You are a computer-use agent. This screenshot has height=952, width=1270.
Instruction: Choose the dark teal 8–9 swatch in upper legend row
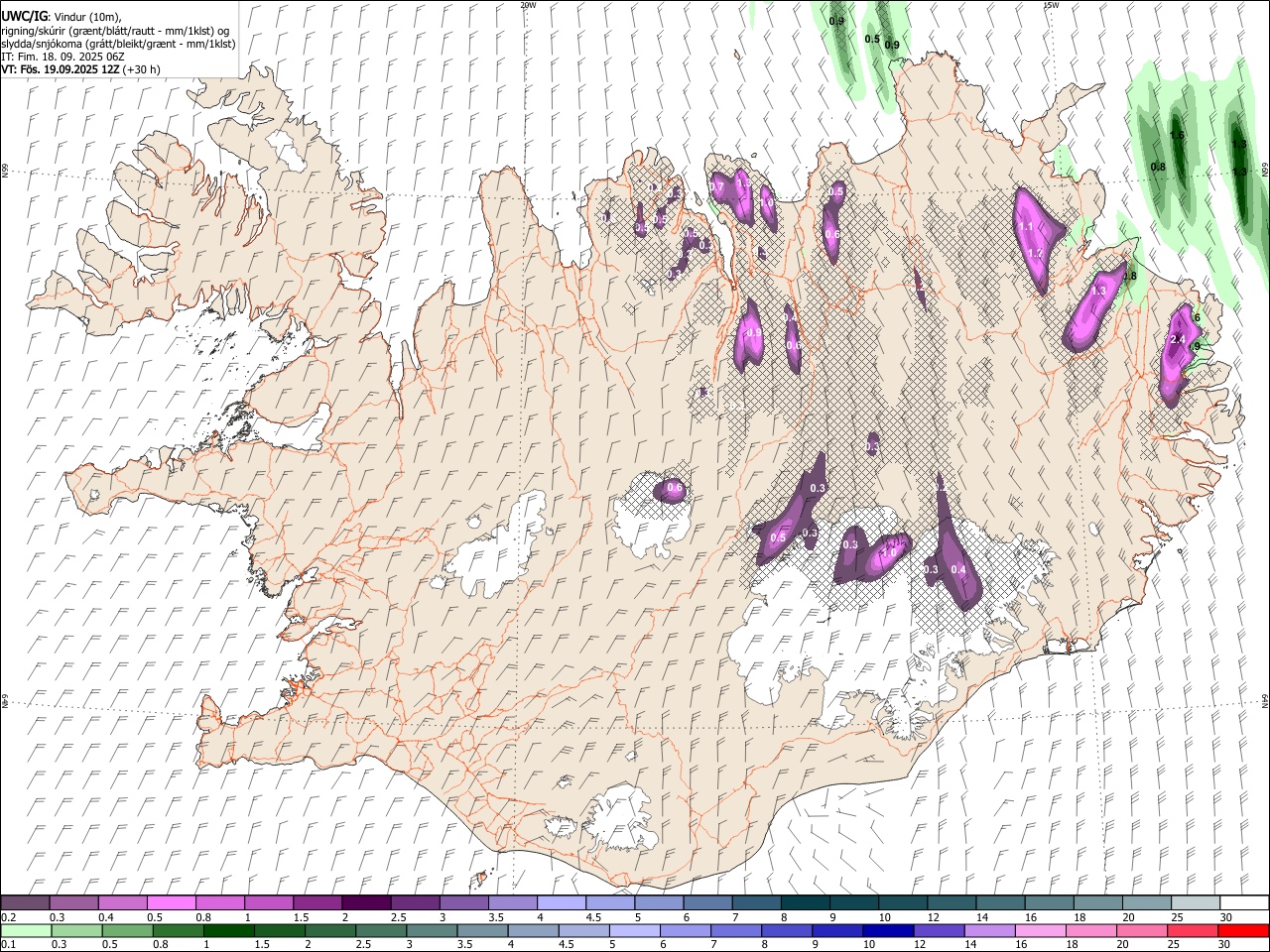point(806,903)
